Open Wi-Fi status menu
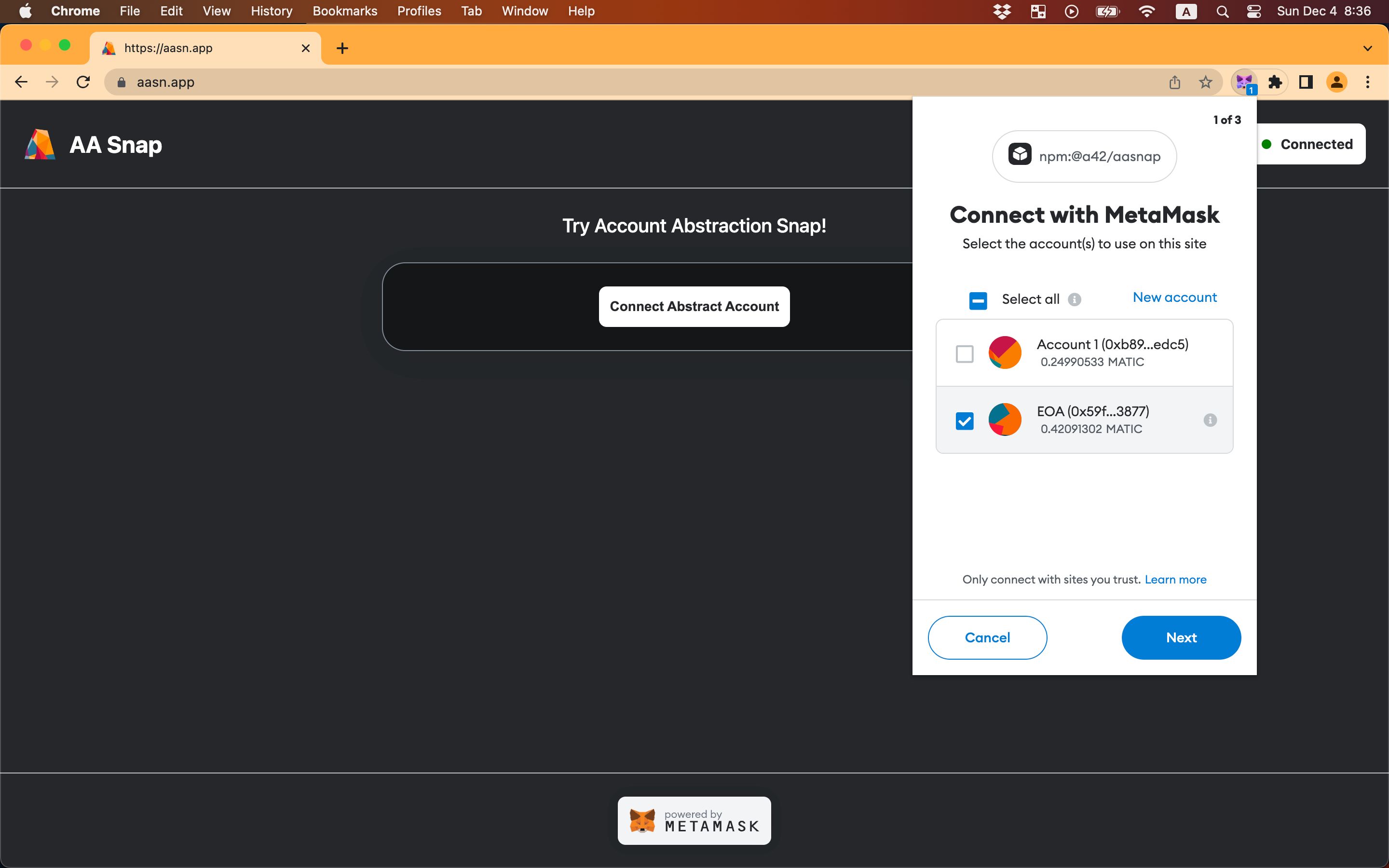1389x868 pixels. 1146,11
